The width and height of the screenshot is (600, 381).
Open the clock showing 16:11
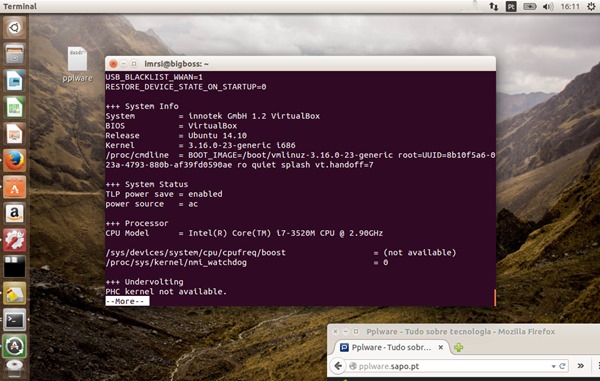click(570, 7)
